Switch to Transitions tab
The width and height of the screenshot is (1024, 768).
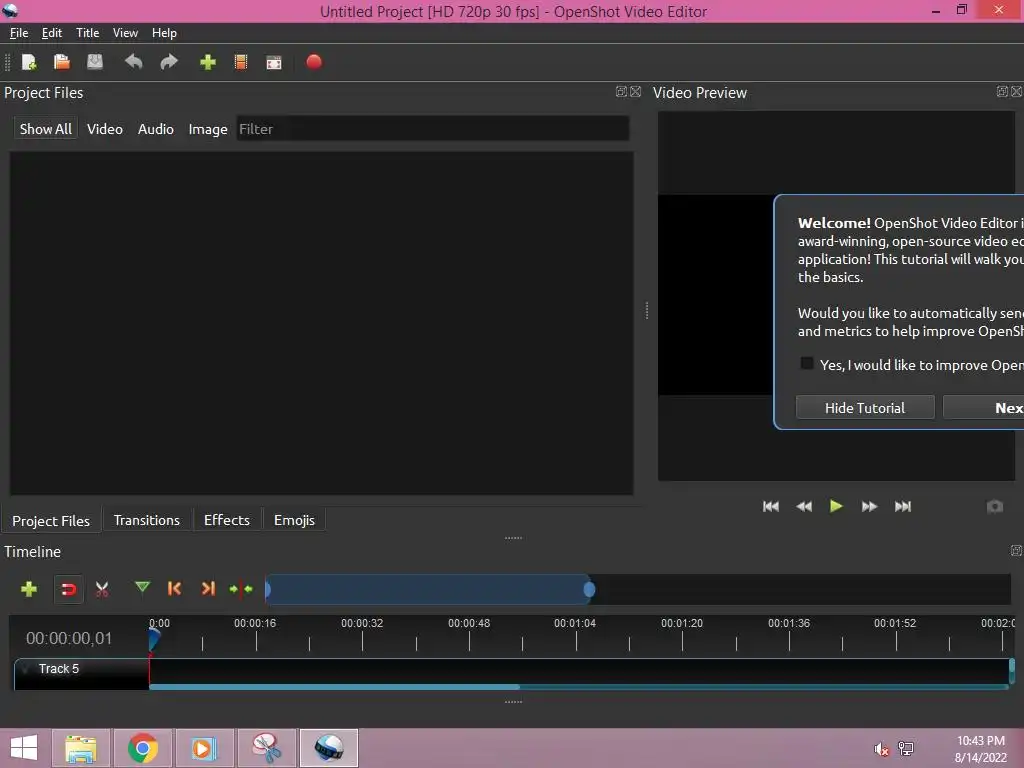[146, 520]
